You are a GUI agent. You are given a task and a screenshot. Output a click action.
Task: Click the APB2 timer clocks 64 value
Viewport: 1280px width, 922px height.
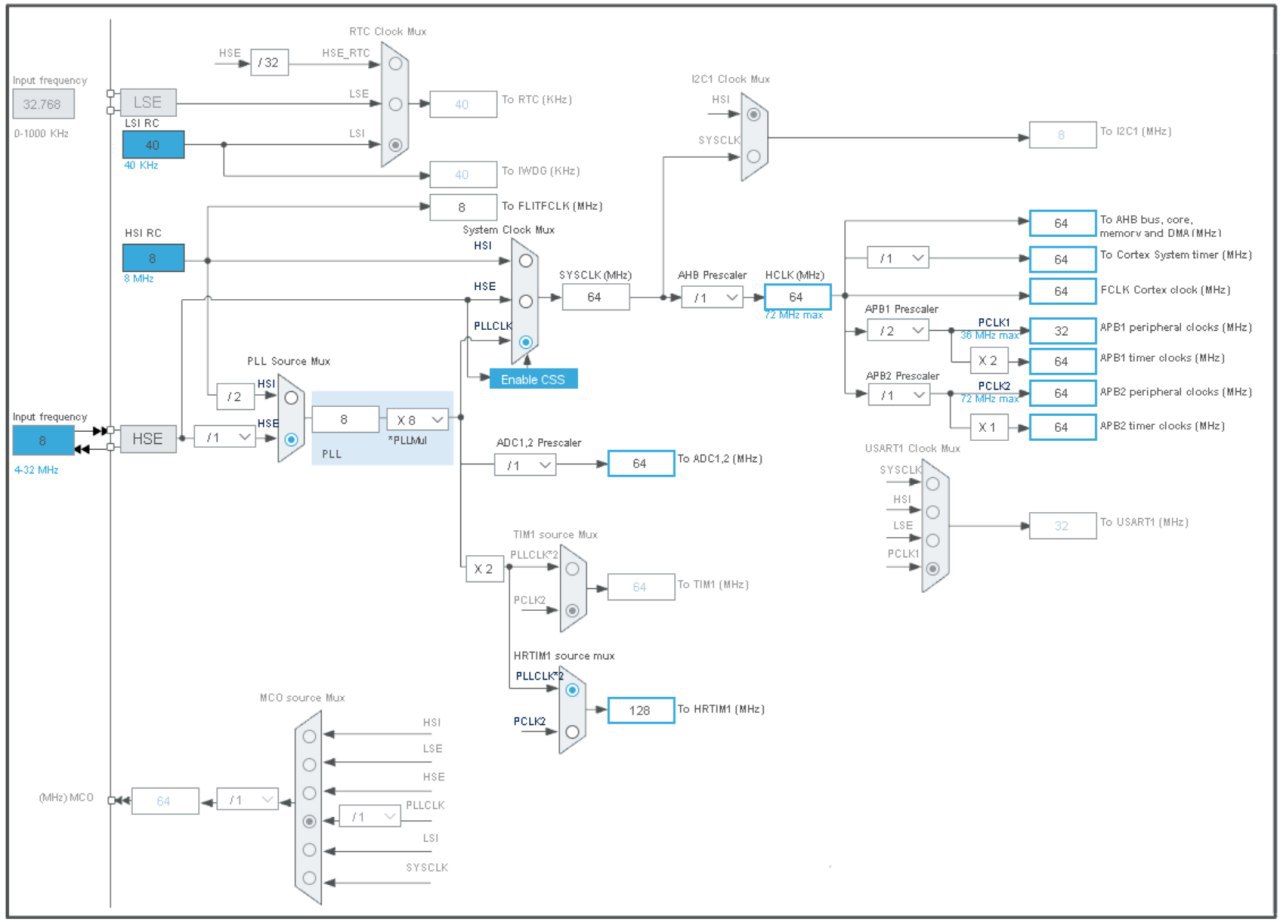[1062, 427]
